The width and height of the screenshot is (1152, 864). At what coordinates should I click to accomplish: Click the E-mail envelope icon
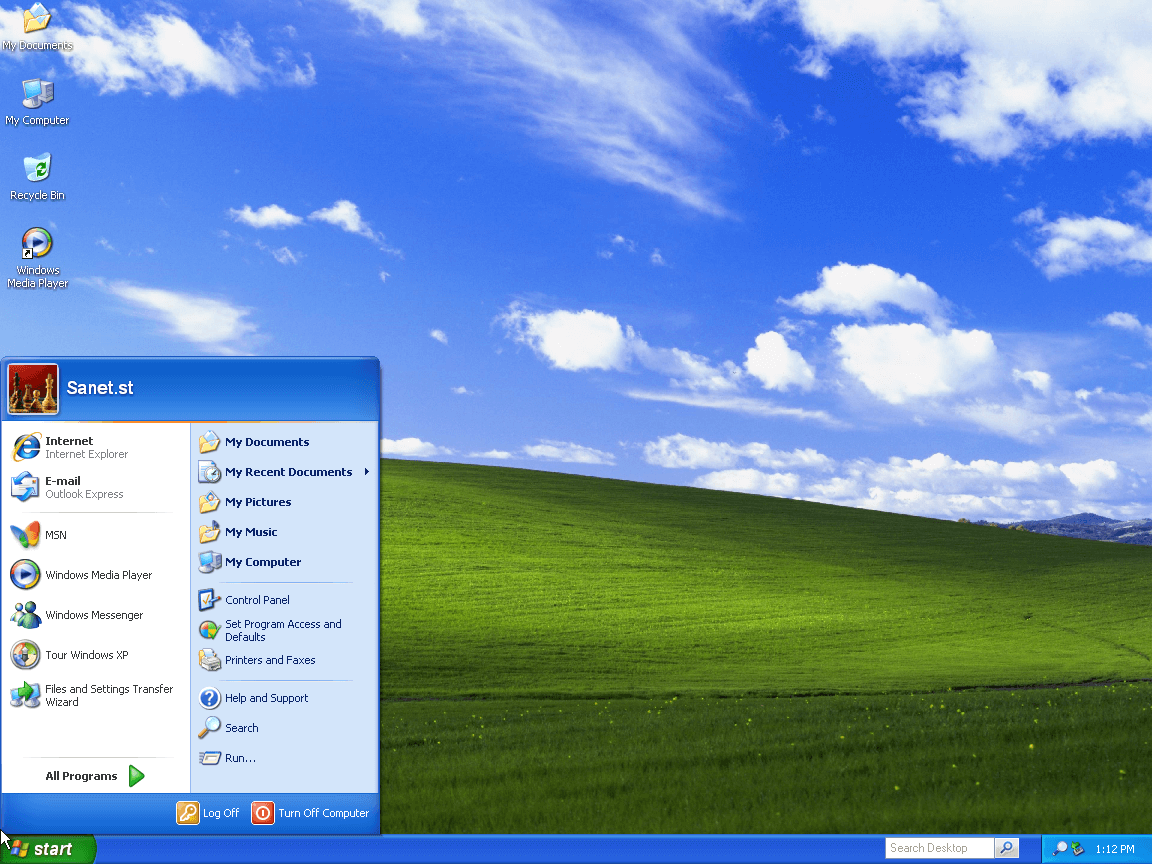pos(25,487)
